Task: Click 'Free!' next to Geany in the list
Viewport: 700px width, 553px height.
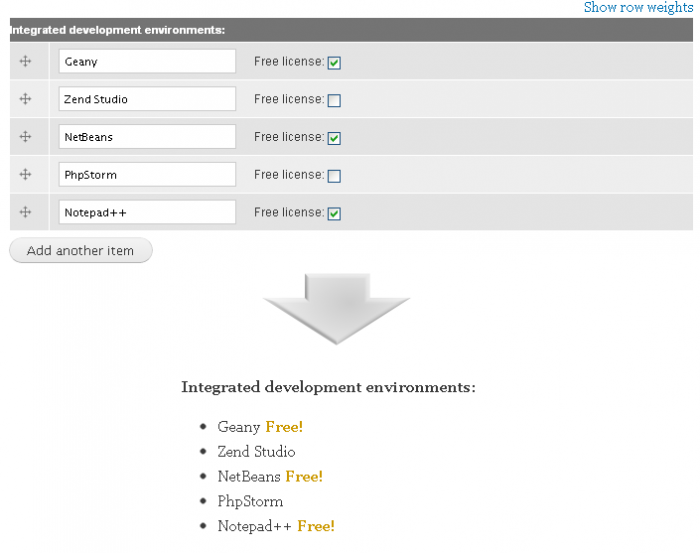Action: pos(284,427)
